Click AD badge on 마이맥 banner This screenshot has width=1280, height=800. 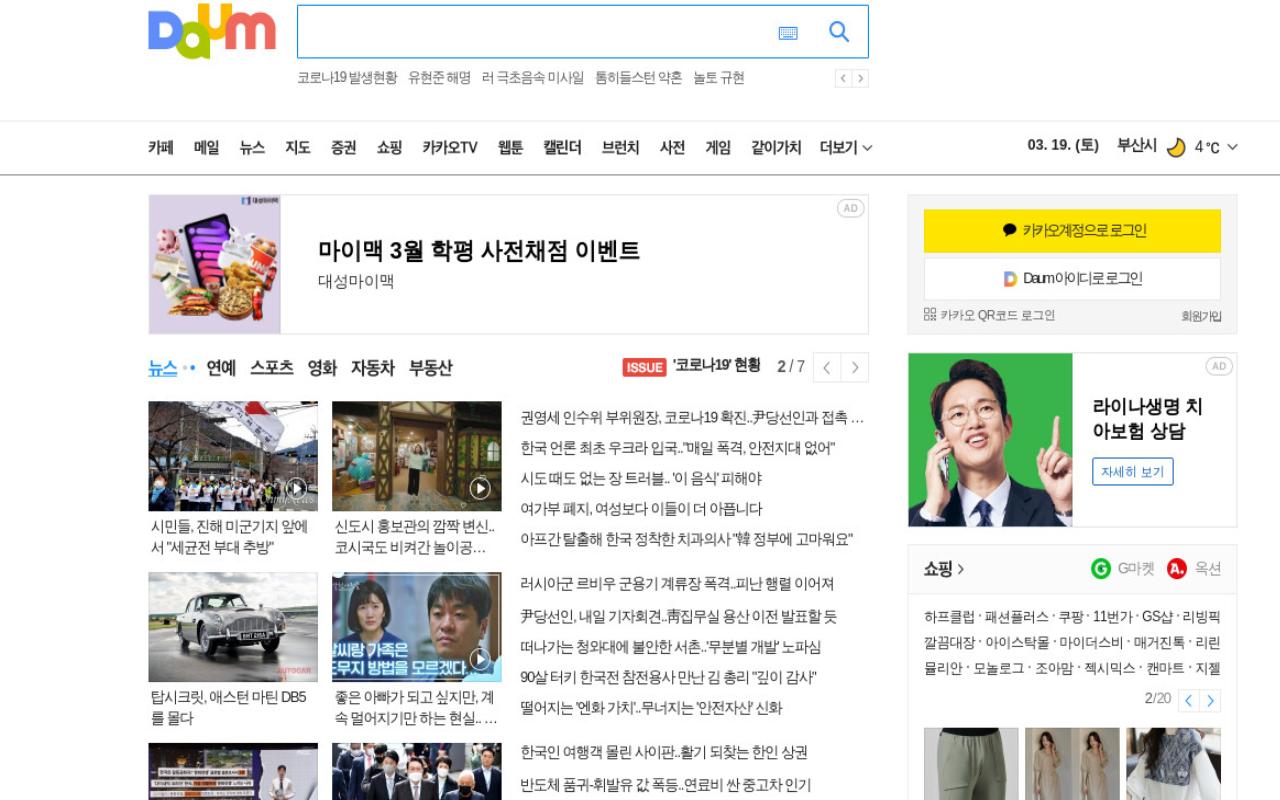pyautogui.click(x=851, y=208)
